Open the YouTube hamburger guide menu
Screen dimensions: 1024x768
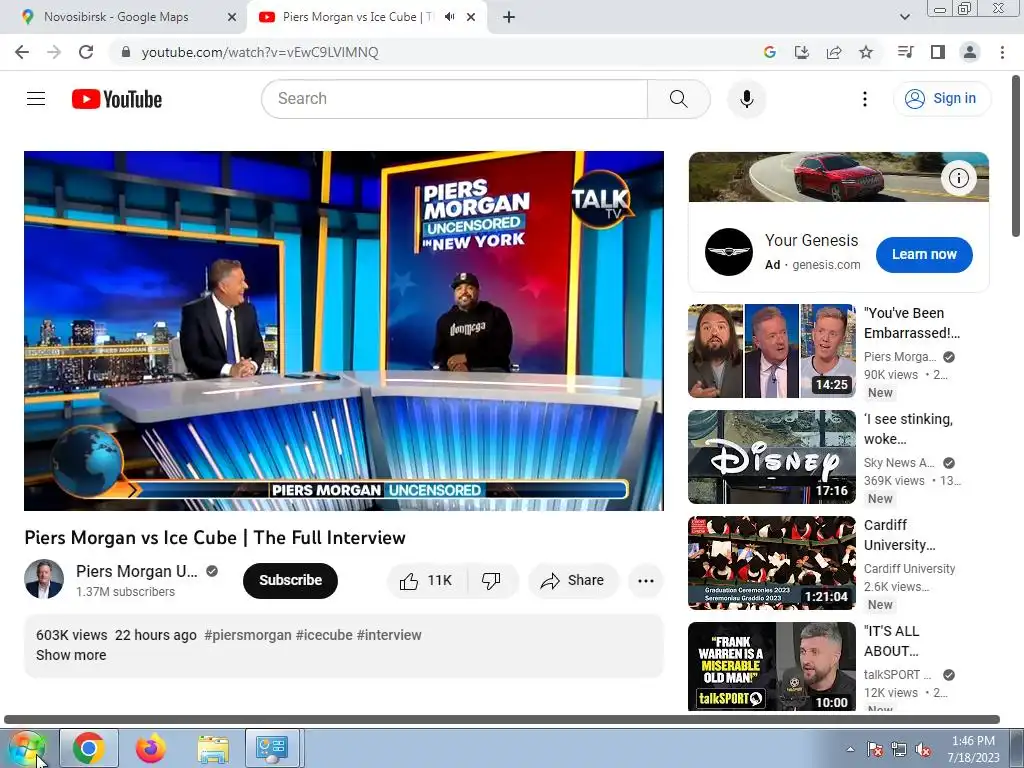(36, 99)
